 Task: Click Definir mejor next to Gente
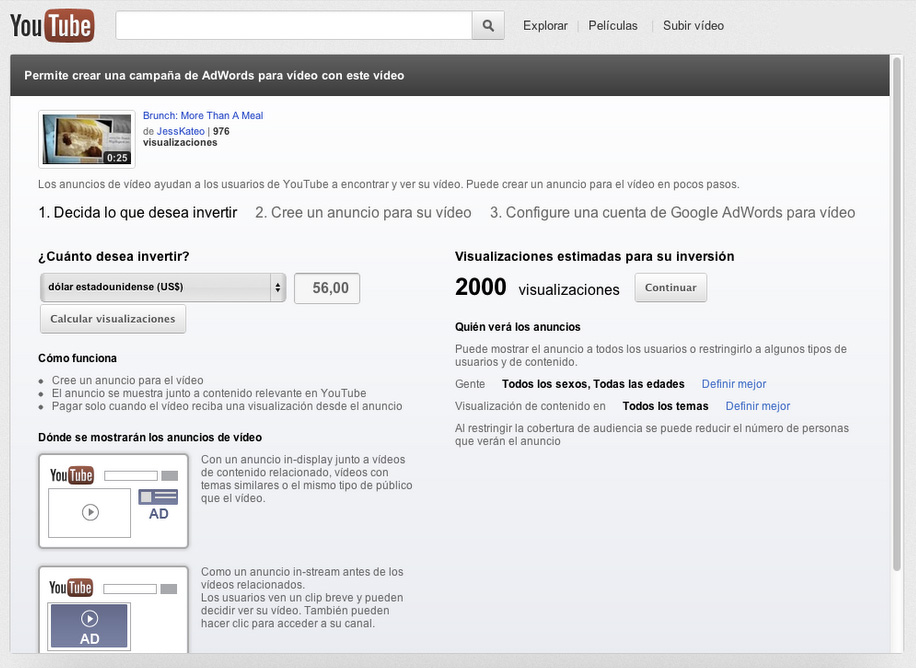(x=734, y=384)
